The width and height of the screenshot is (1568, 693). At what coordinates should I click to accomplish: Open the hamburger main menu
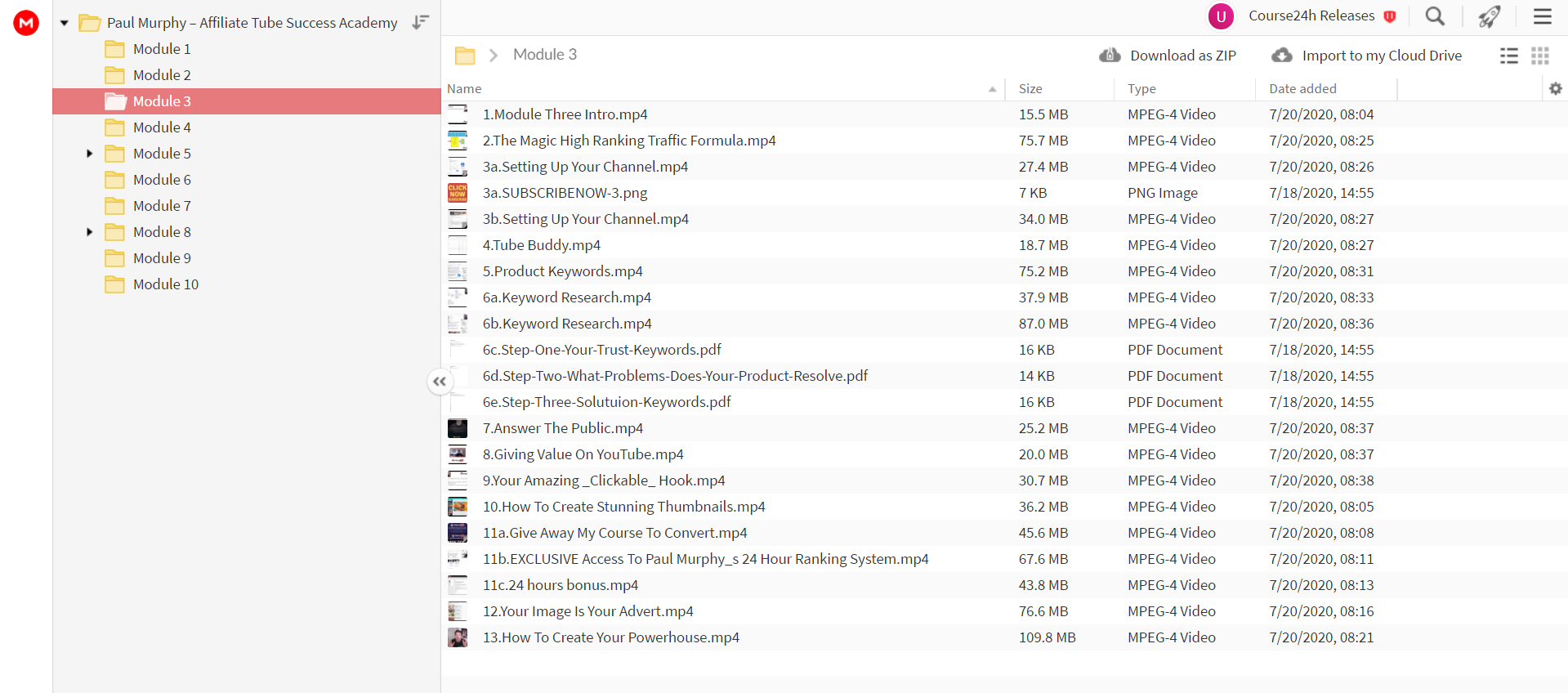[x=1543, y=16]
